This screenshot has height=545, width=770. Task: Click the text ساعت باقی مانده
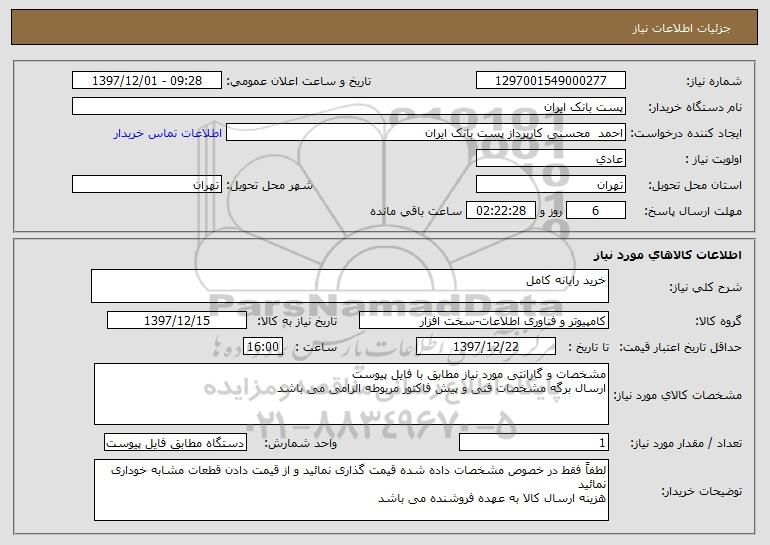point(415,211)
